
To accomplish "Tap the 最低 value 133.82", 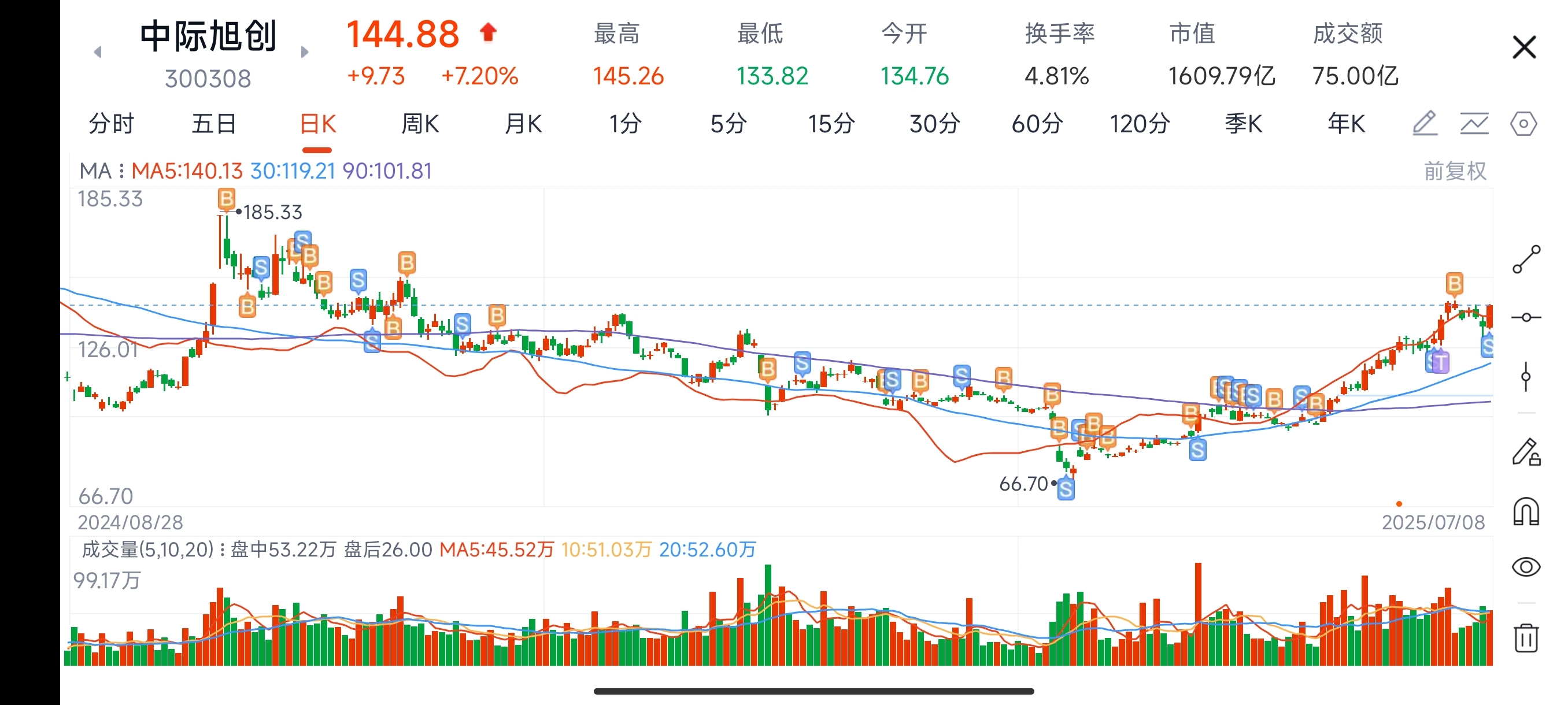I will click(x=772, y=76).
